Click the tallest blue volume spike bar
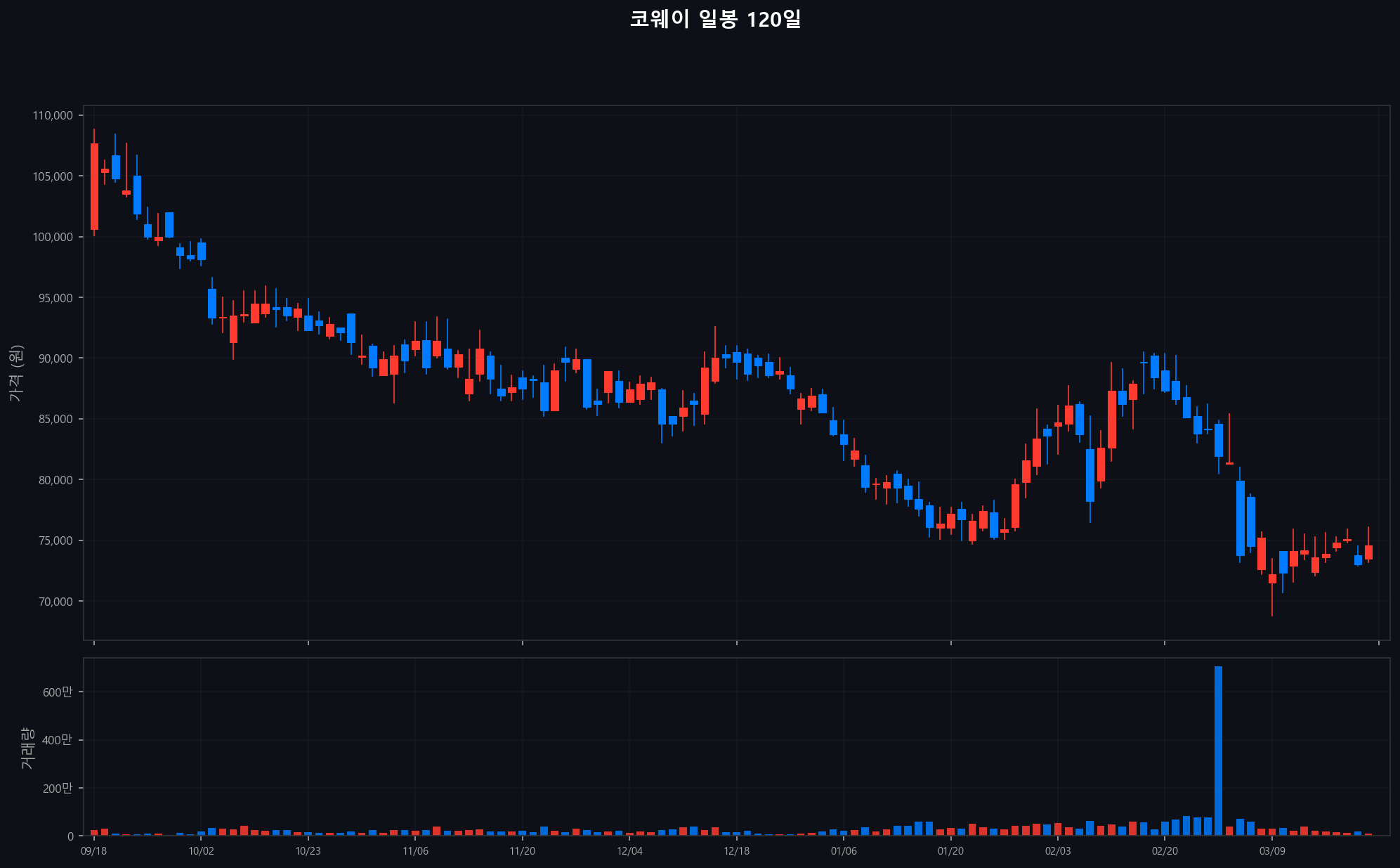The width and height of the screenshot is (1400, 868). coord(1218,750)
